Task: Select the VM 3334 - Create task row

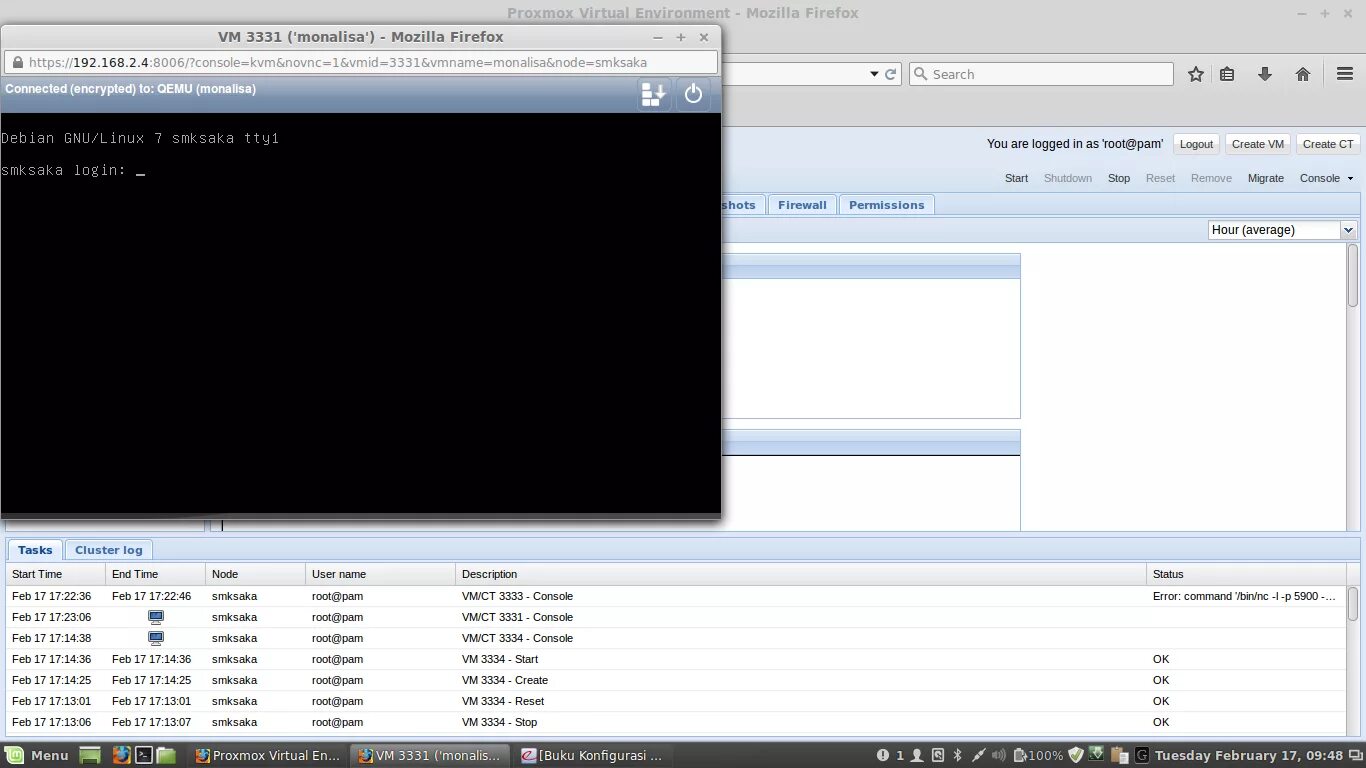Action: (676, 680)
